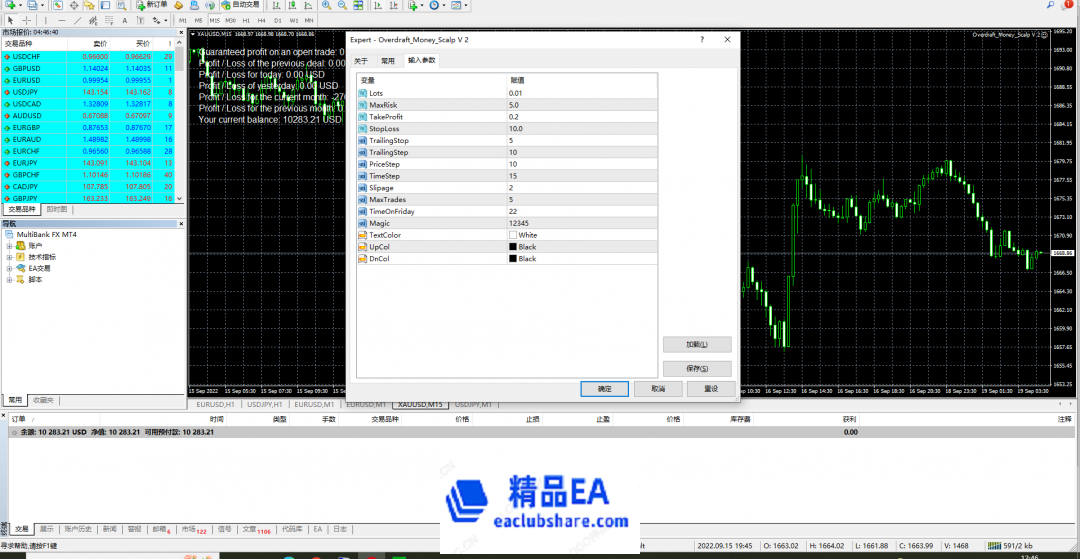Viewport: 1080px width, 559px height.
Task: Open the 即时图 tab in Market Watch
Action: point(57,209)
